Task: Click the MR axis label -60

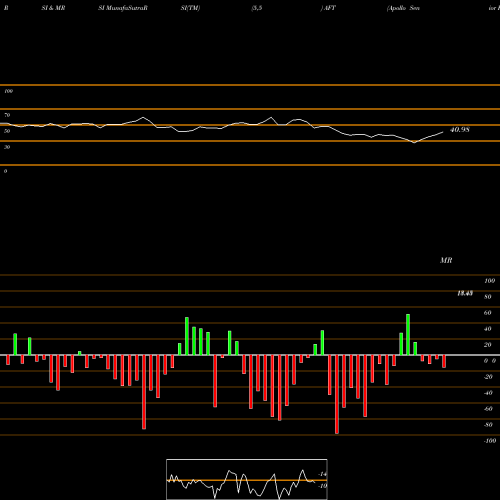Action: click(488, 409)
